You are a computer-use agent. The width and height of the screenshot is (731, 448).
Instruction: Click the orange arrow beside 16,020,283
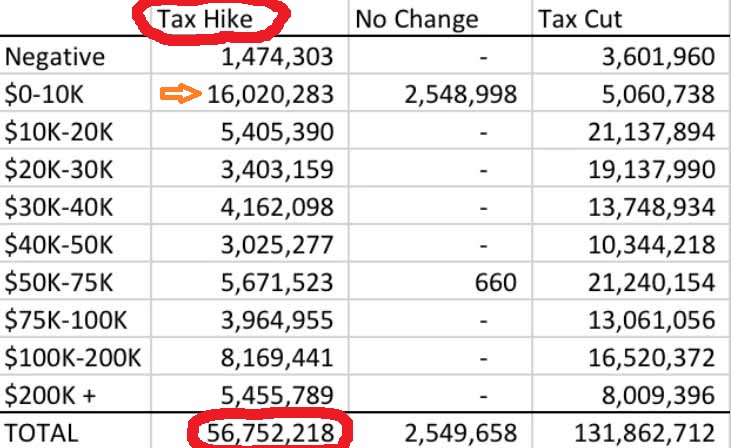181,95
